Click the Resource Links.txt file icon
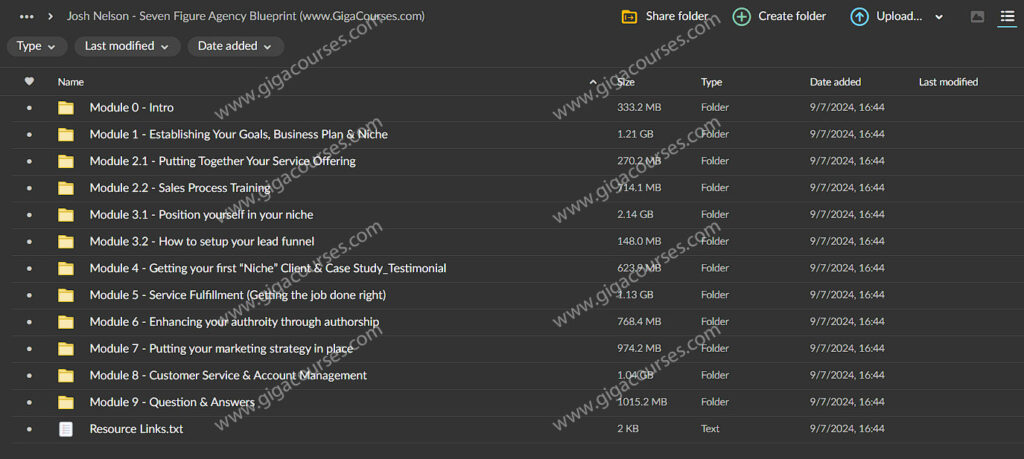 (66, 429)
